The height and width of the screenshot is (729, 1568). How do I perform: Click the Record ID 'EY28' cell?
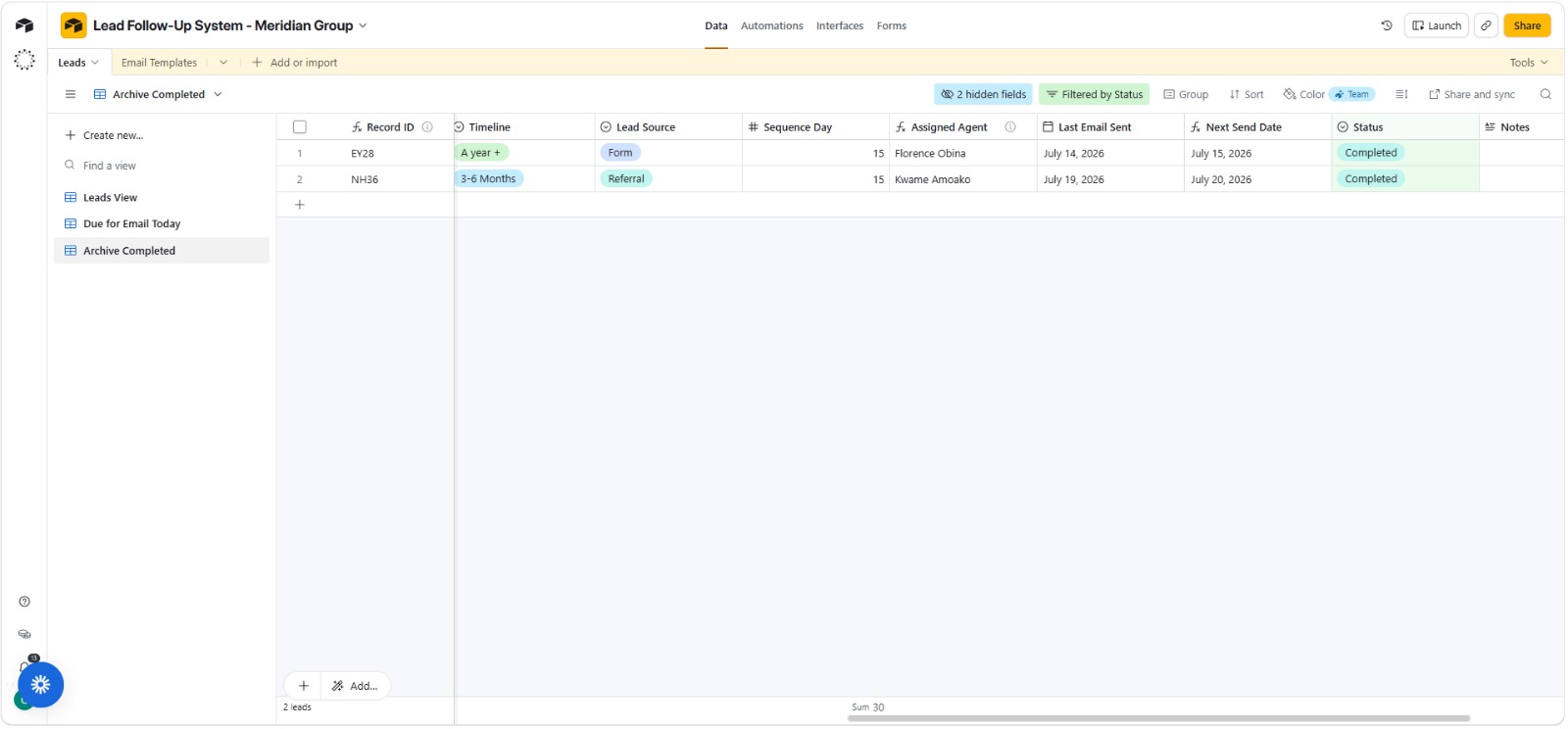tap(386, 153)
